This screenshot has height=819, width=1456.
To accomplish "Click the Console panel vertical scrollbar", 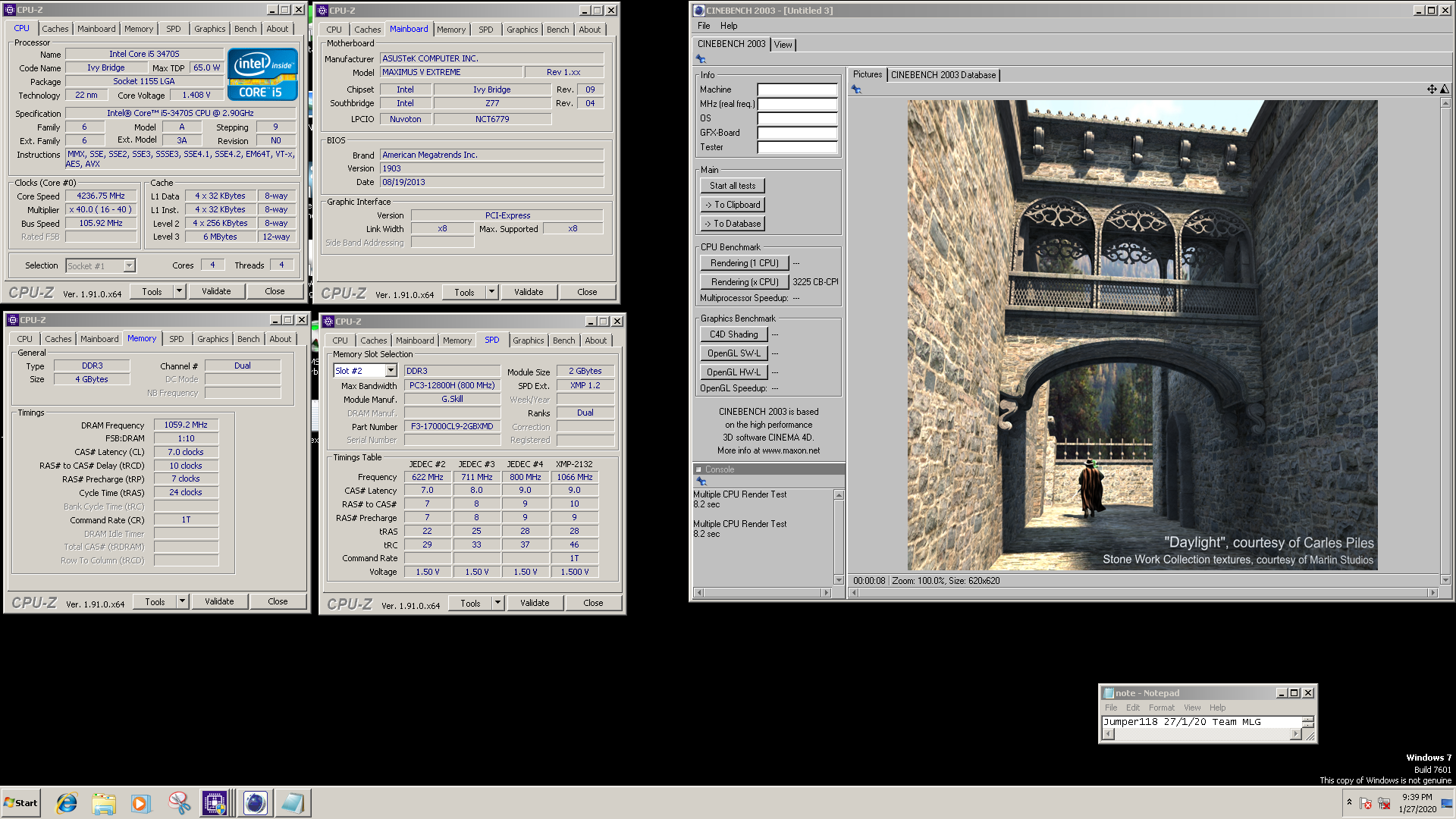I will [839, 537].
